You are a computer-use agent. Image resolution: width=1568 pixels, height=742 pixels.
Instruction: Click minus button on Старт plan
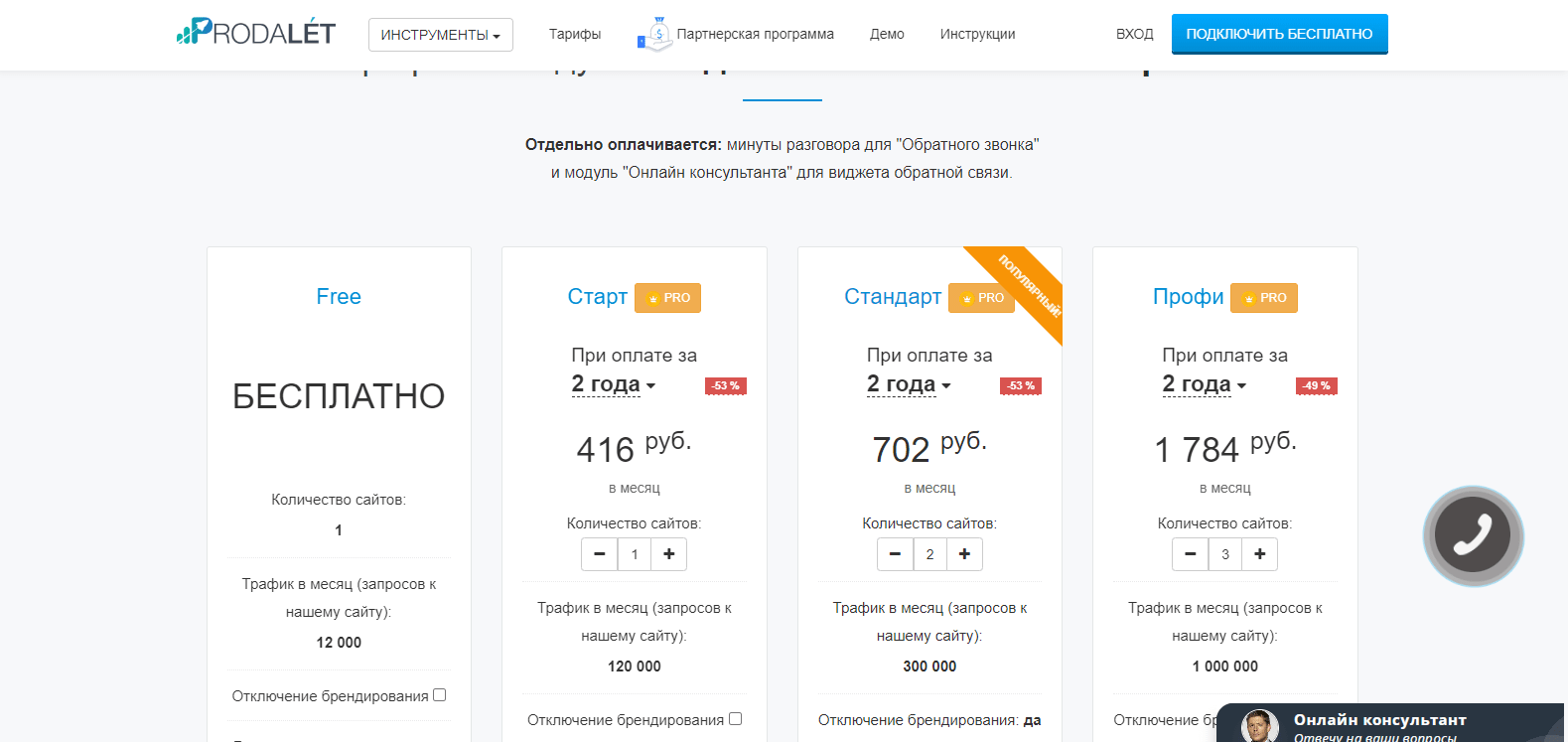click(600, 554)
